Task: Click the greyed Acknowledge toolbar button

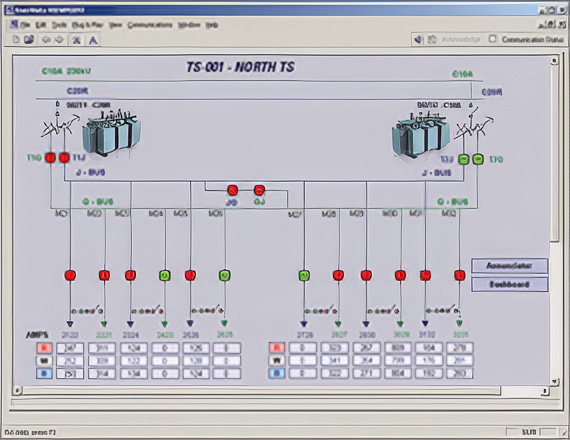Action: coord(461,39)
